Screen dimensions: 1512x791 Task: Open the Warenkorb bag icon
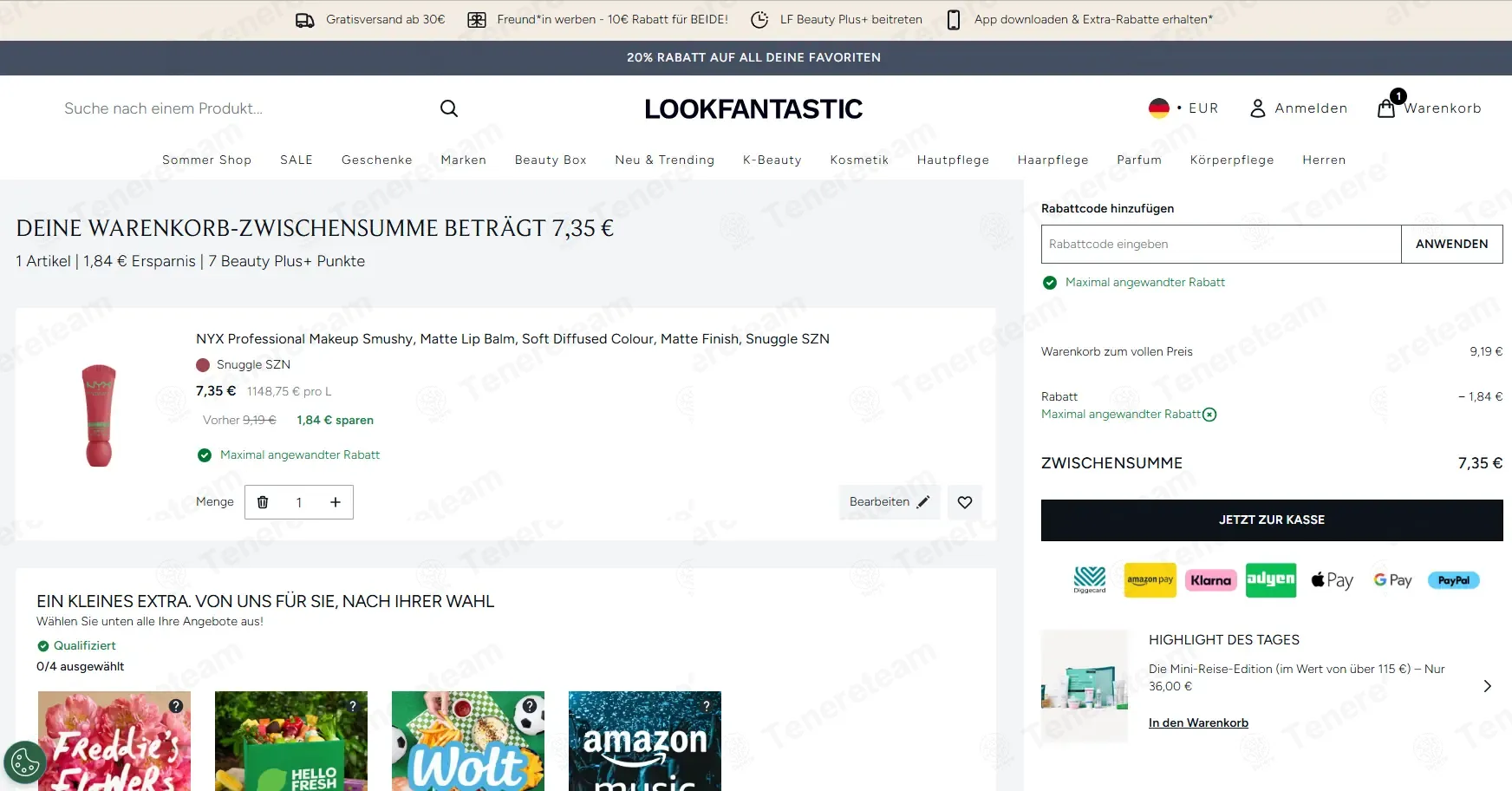tap(1386, 108)
